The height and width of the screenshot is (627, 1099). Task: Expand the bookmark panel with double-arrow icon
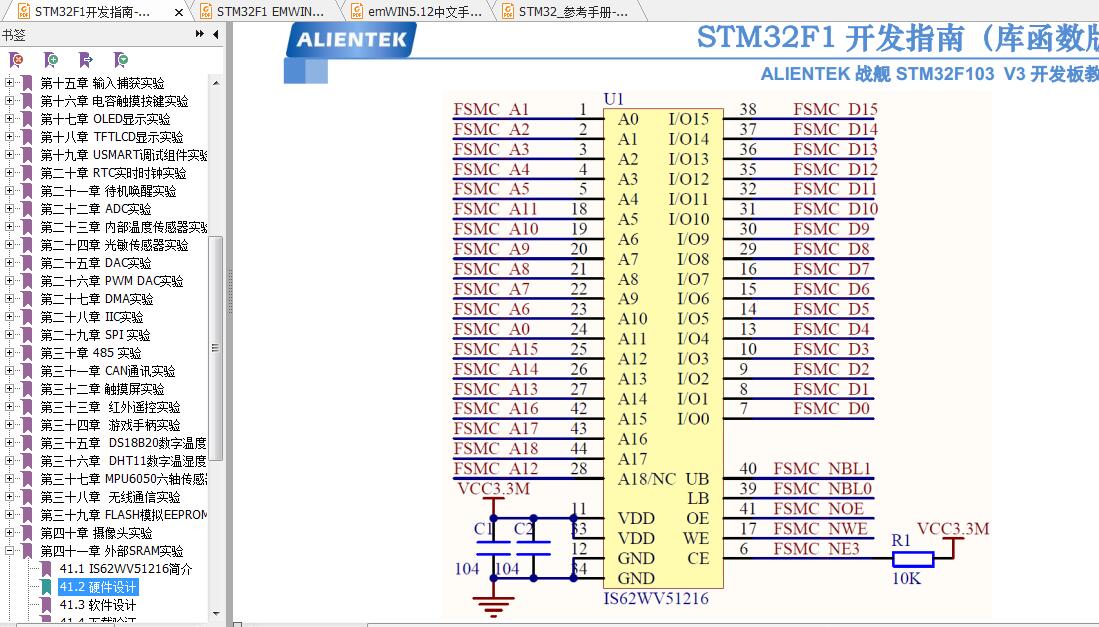(x=200, y=34)
